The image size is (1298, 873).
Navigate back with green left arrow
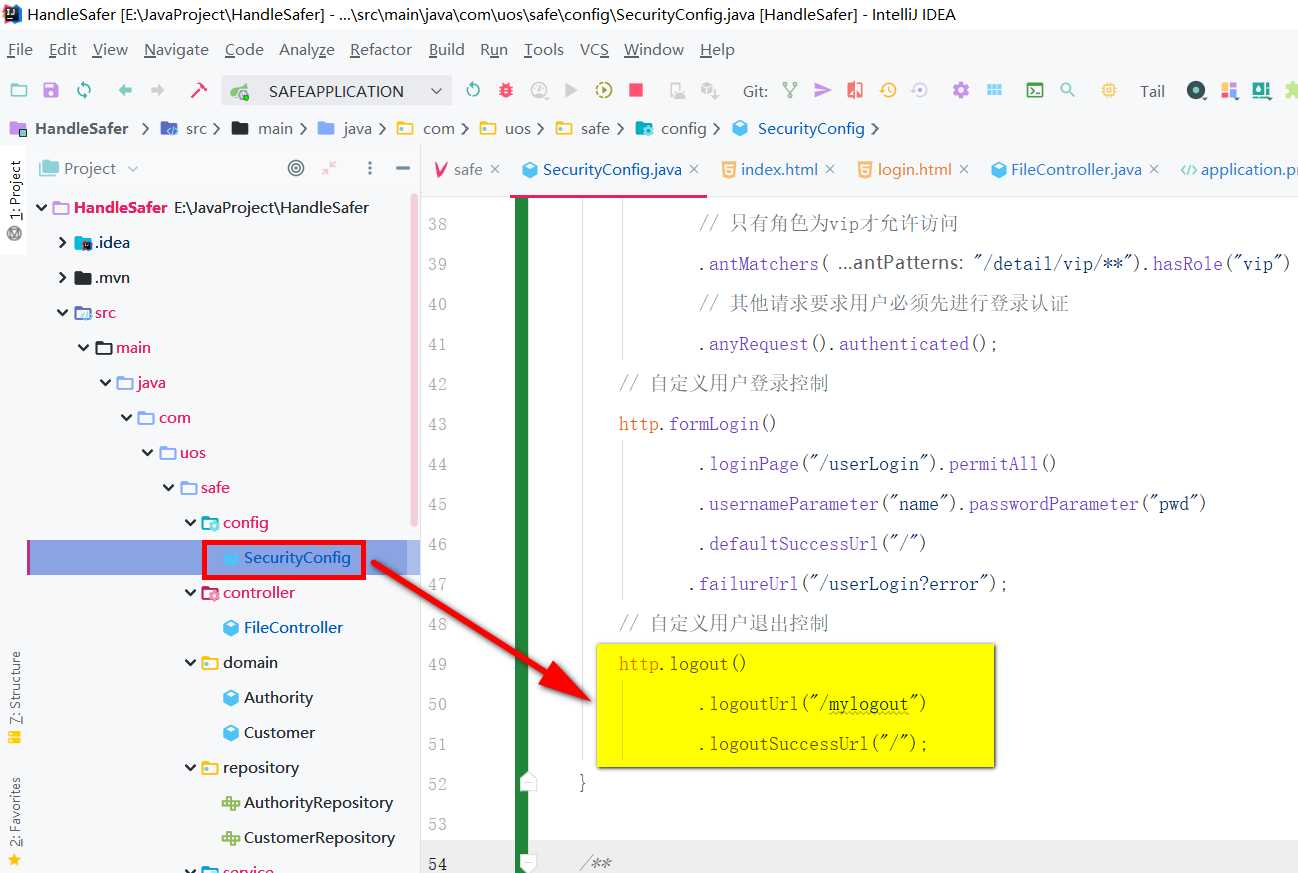(125, 90)
